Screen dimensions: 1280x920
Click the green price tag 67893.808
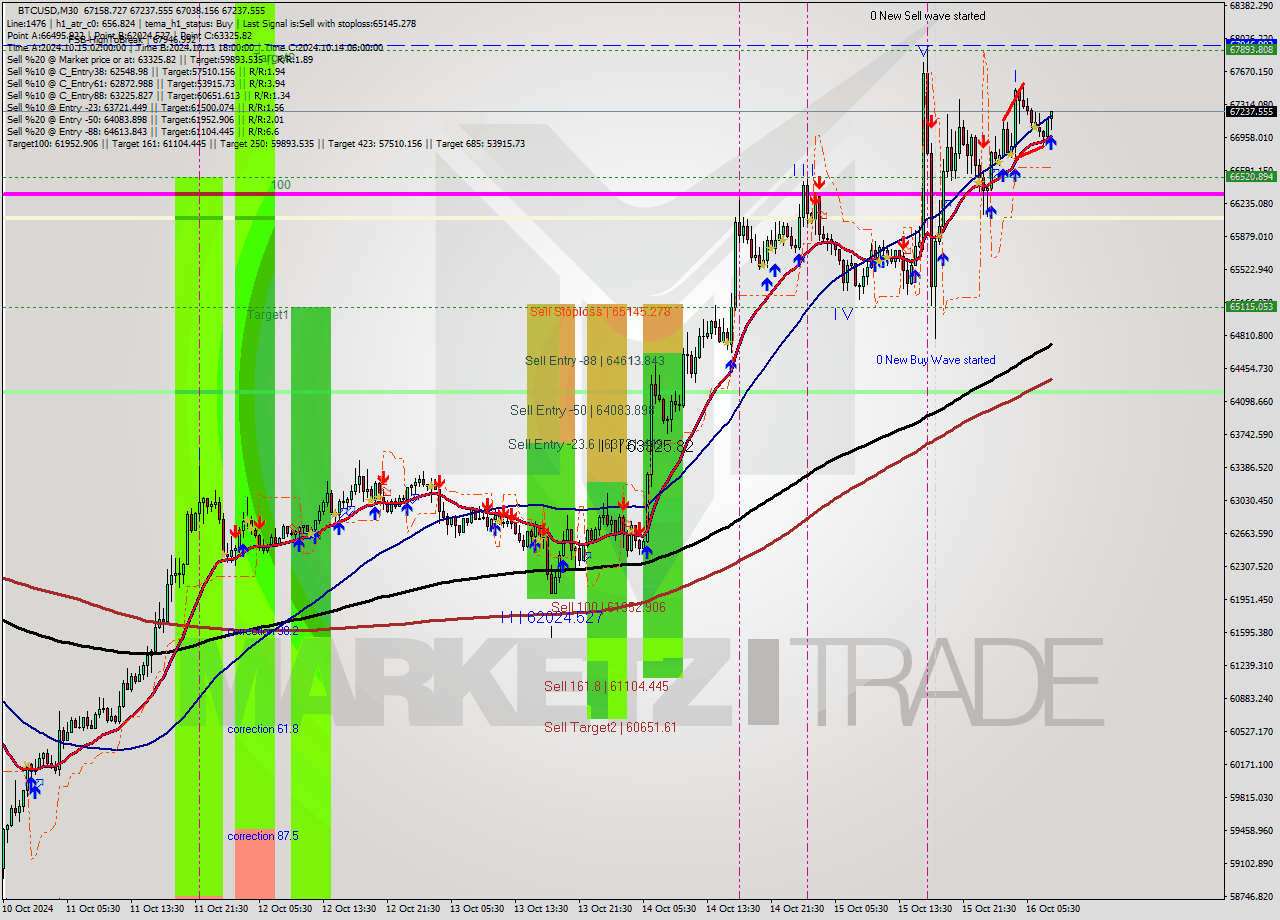pos(1250,49)
